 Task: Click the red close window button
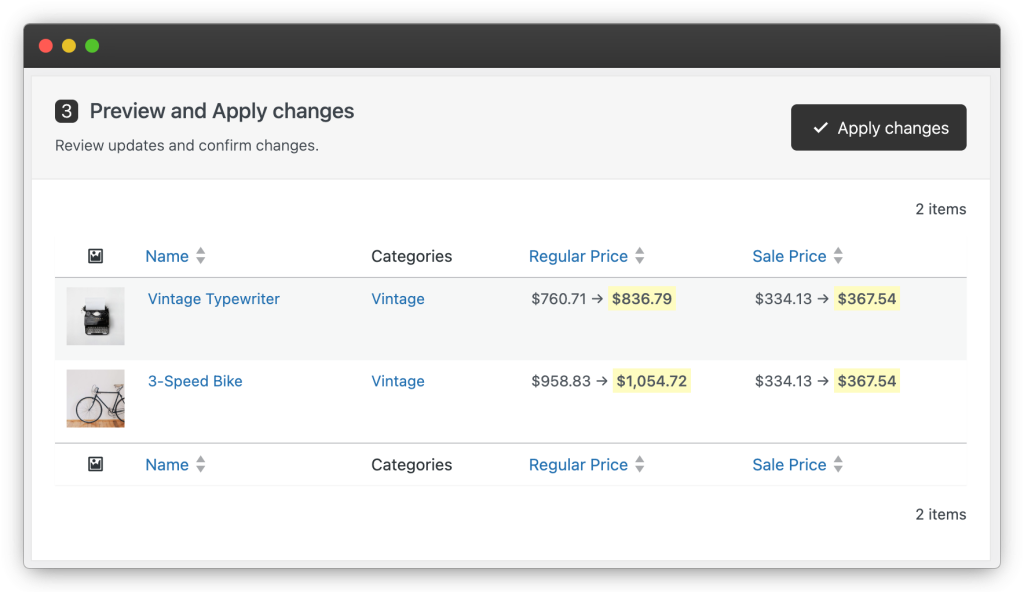click(46, 46)
